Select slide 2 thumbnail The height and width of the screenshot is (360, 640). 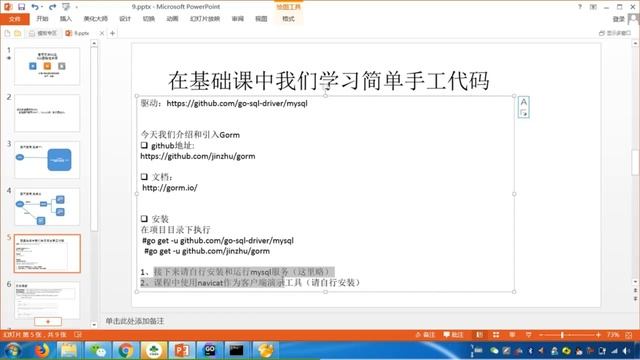click(47, 113)
